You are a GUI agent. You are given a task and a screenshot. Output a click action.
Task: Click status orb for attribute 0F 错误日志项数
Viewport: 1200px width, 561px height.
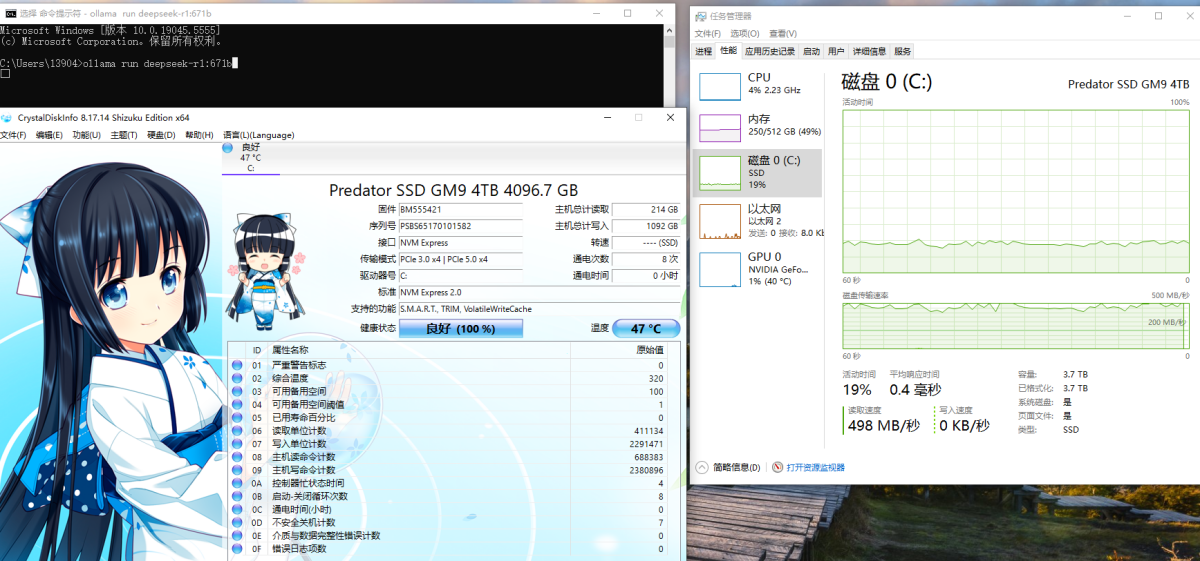click(x=237, y=548)
